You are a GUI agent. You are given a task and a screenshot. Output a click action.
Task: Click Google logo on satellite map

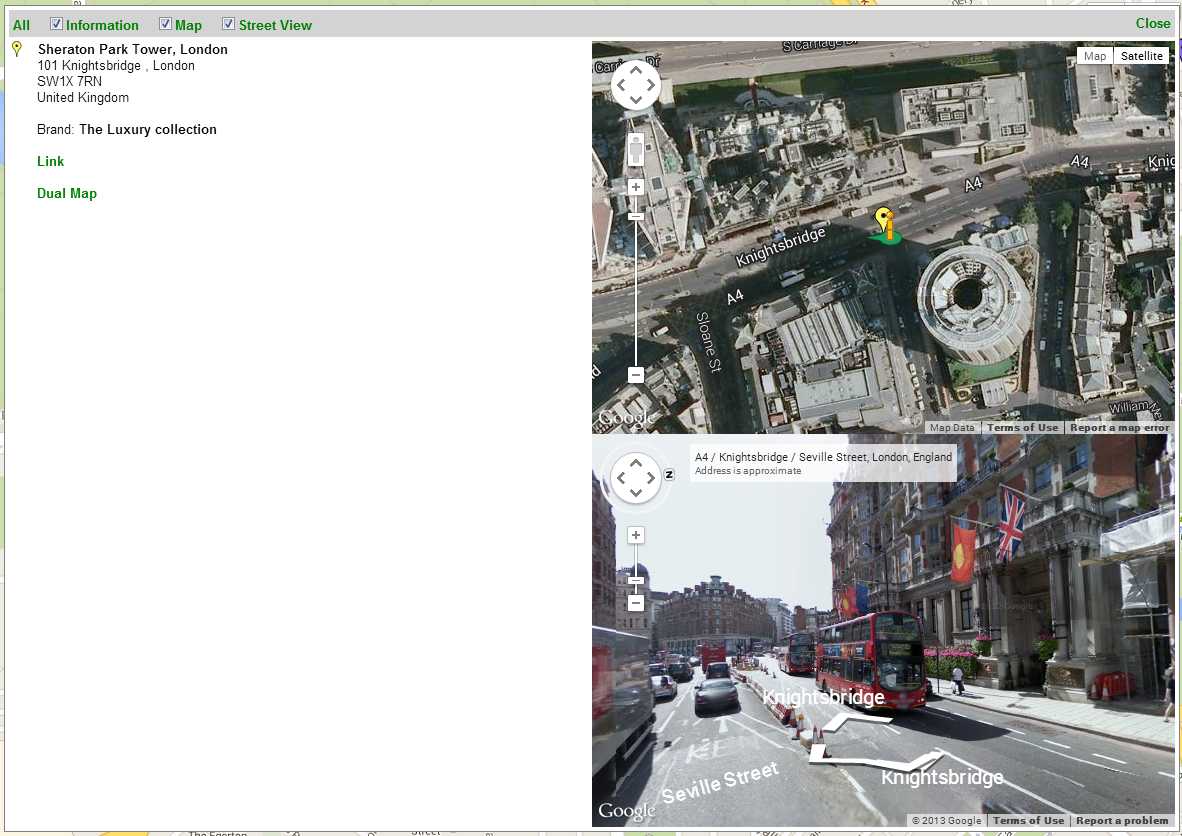tap(626, 418)
